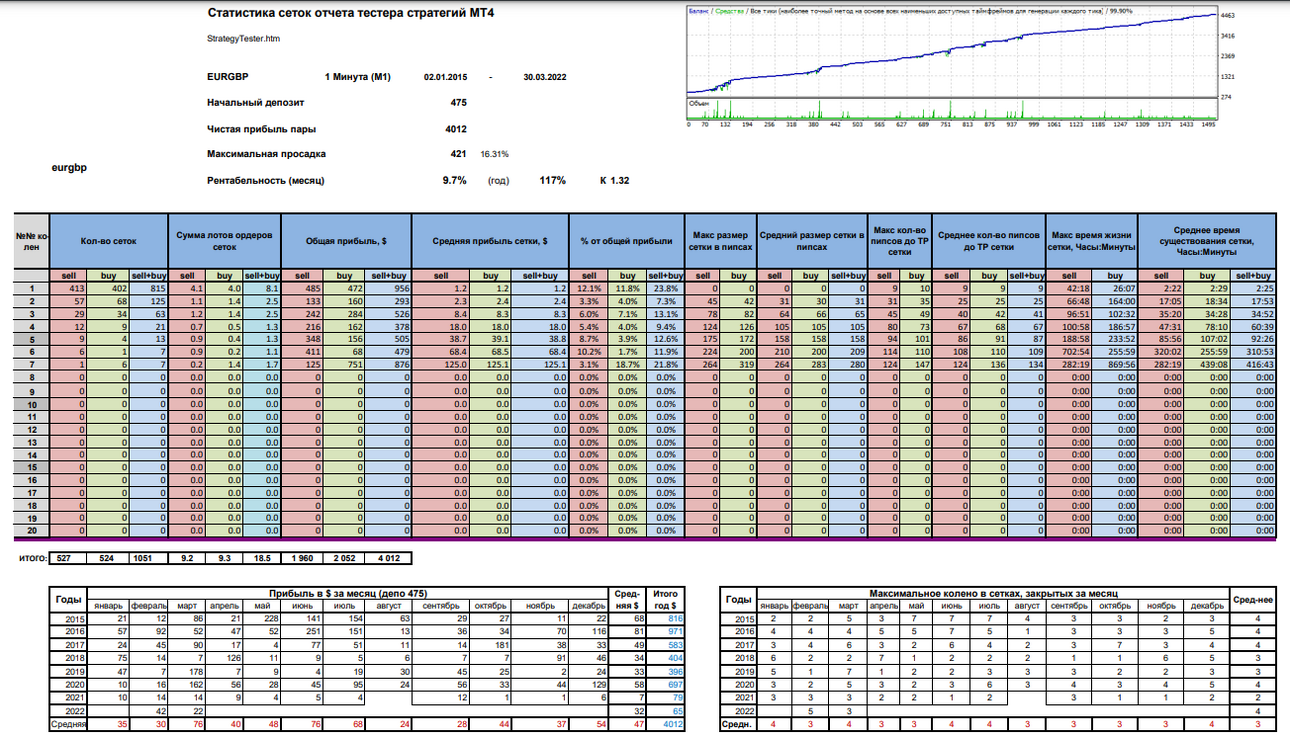Click 'Макс время жизни сетки, Часы:Минуты' header
The image size is (1290, 738).
(1091, 241)
